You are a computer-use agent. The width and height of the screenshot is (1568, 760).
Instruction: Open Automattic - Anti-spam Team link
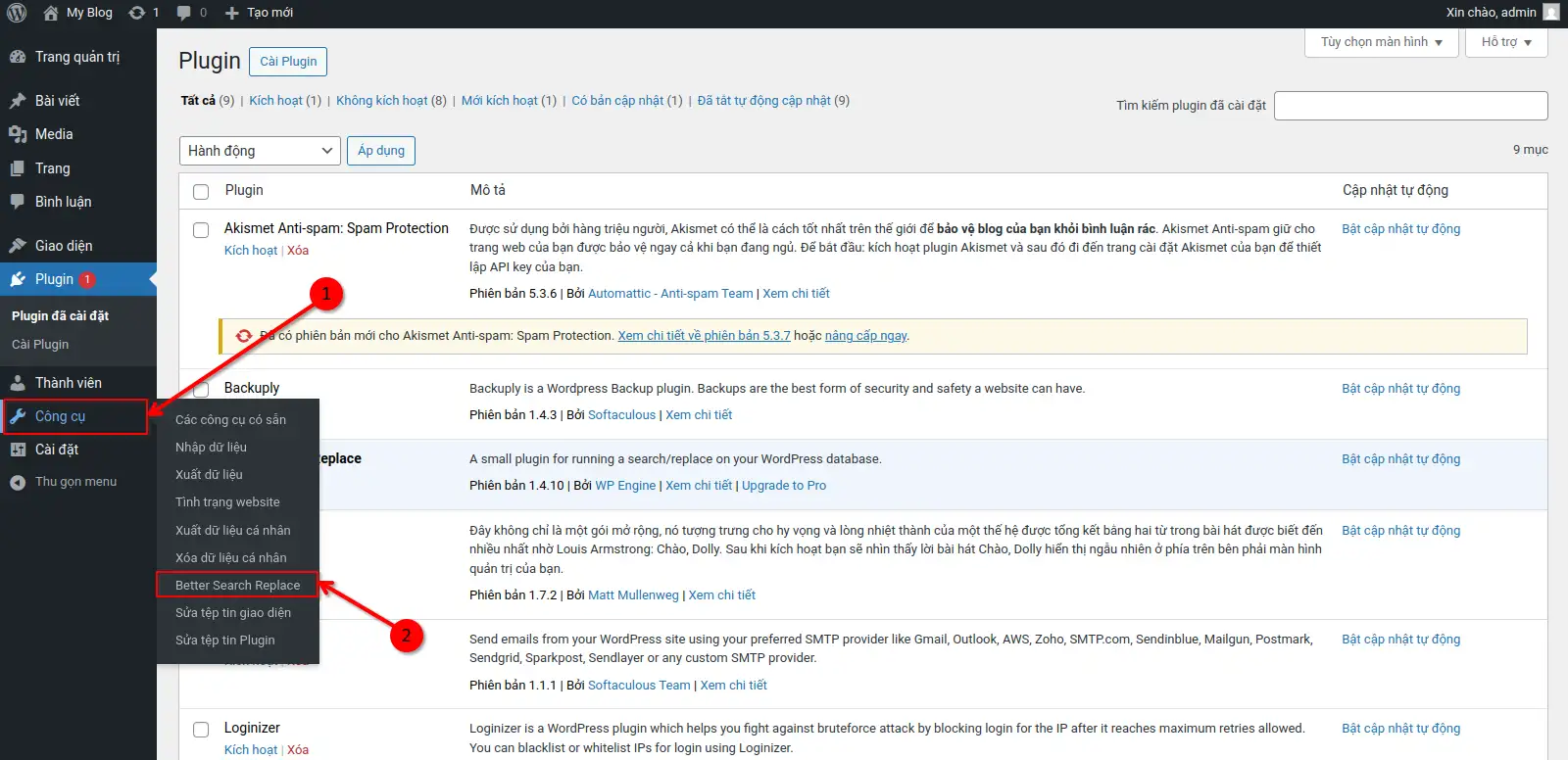point(670,293)
